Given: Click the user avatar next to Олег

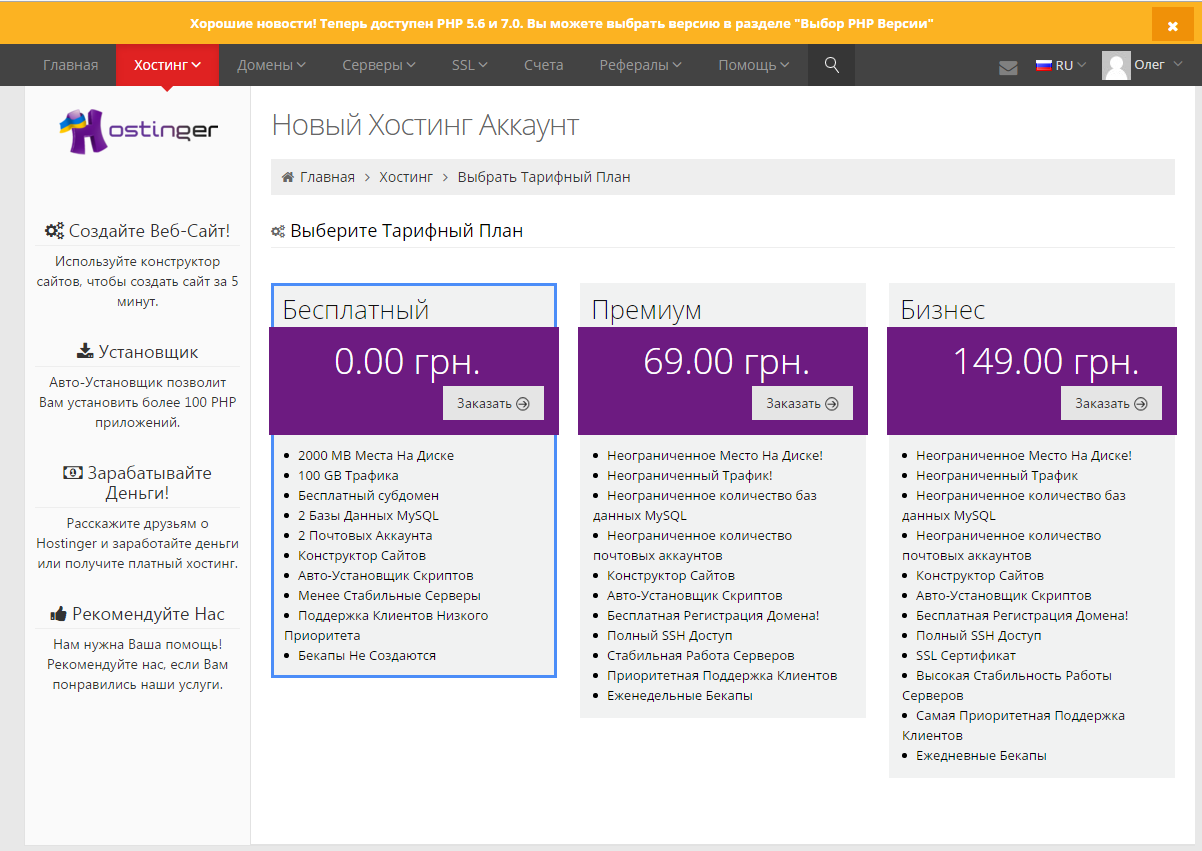Looking at the screenshot, I should click(x=1116, y=65).
